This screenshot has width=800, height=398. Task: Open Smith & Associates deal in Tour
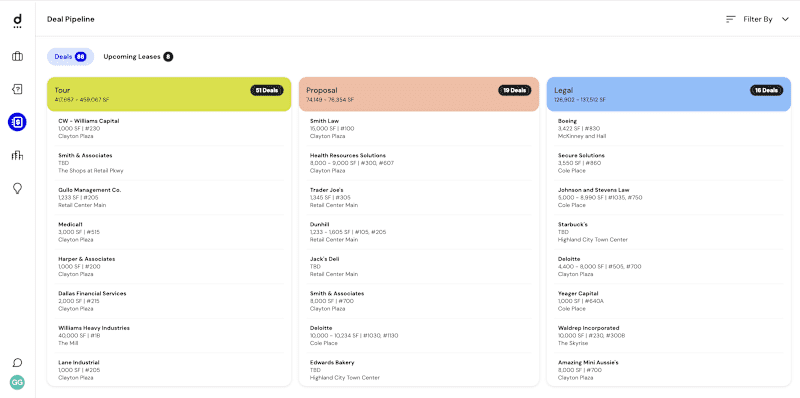[170, 163]
